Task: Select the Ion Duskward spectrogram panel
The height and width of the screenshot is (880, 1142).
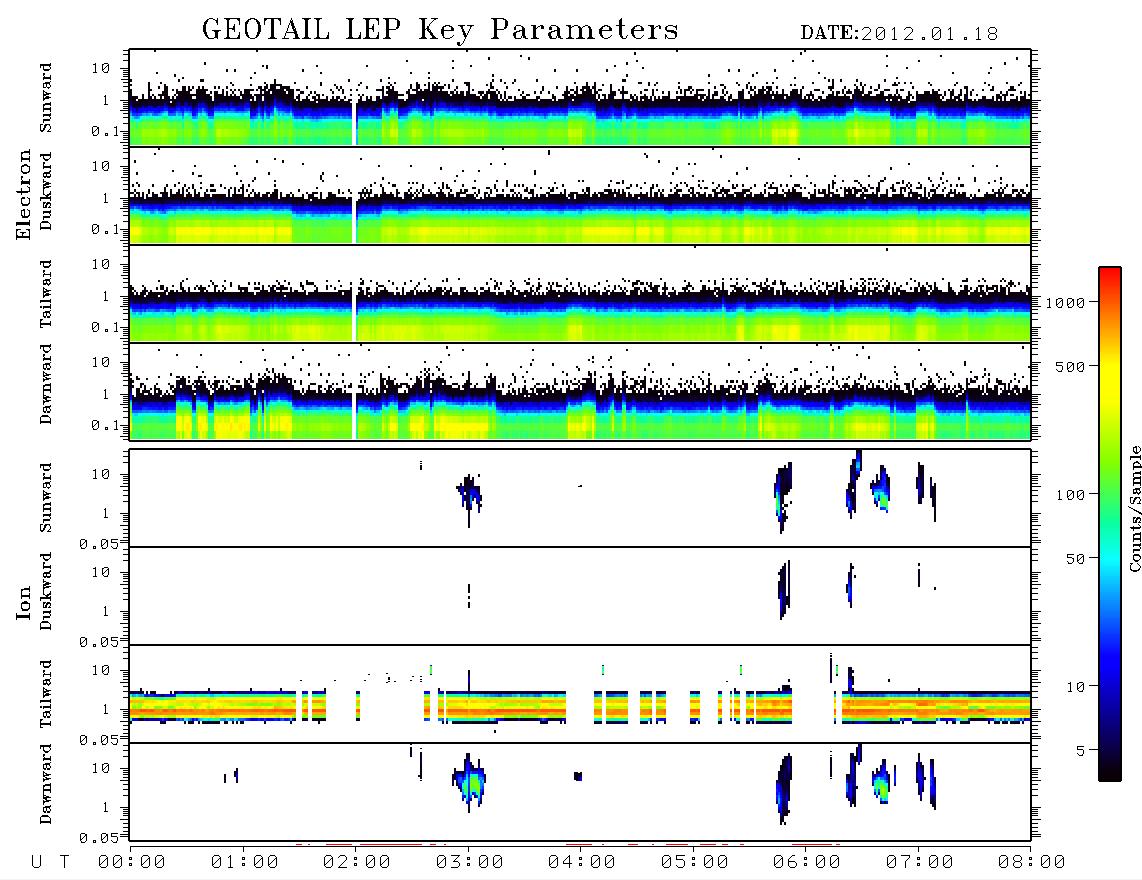Action: 580,596
